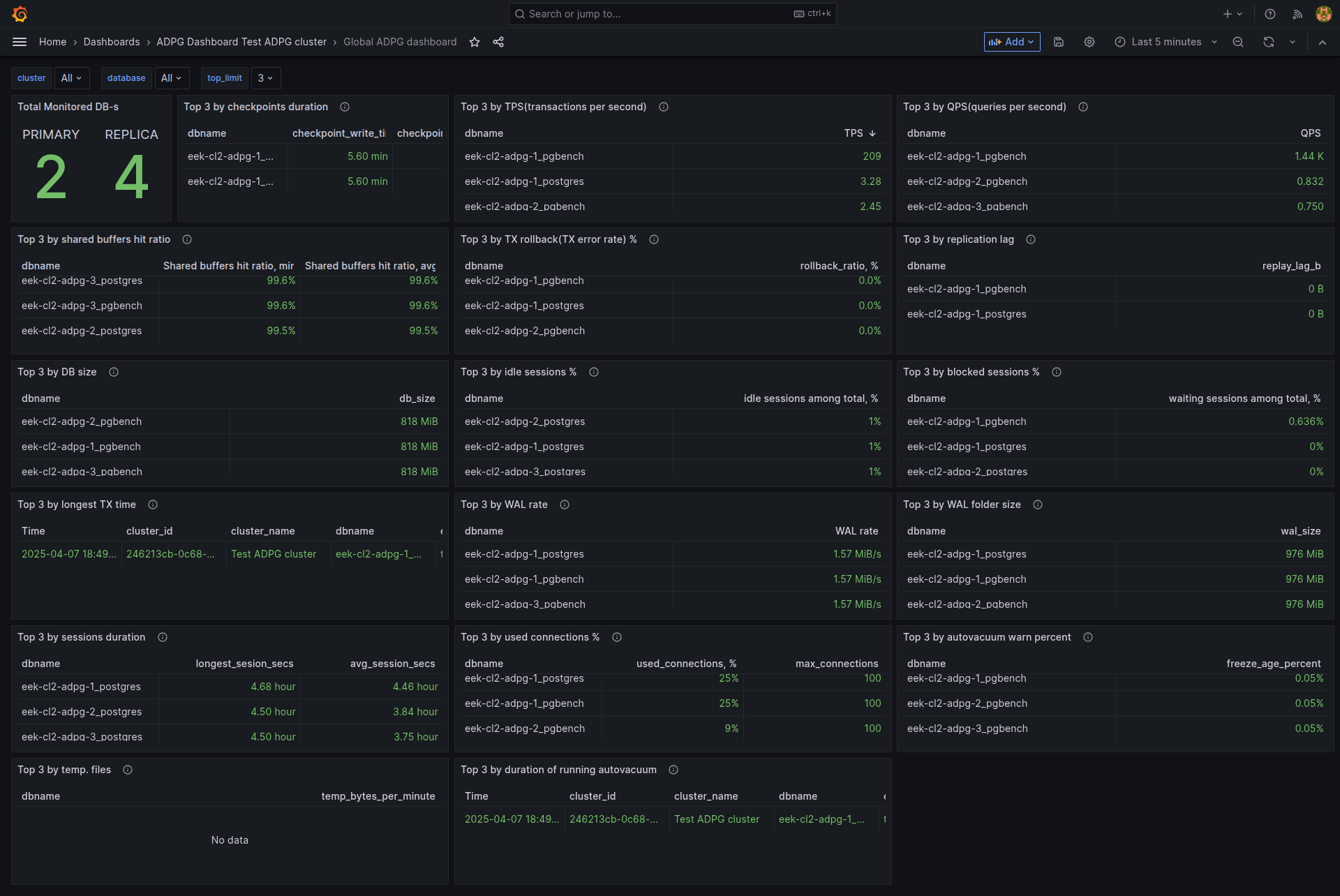This screenshot has height=896, width=1340.
Task: Click blocked sessions value 0.636%
Action: (x=1306, y=421)
